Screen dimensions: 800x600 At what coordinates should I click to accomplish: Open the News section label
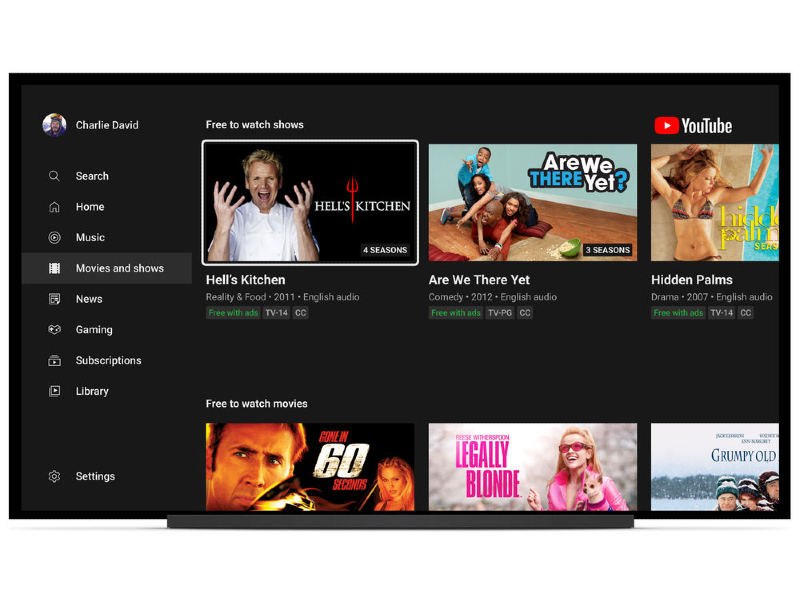coord(89,299)
